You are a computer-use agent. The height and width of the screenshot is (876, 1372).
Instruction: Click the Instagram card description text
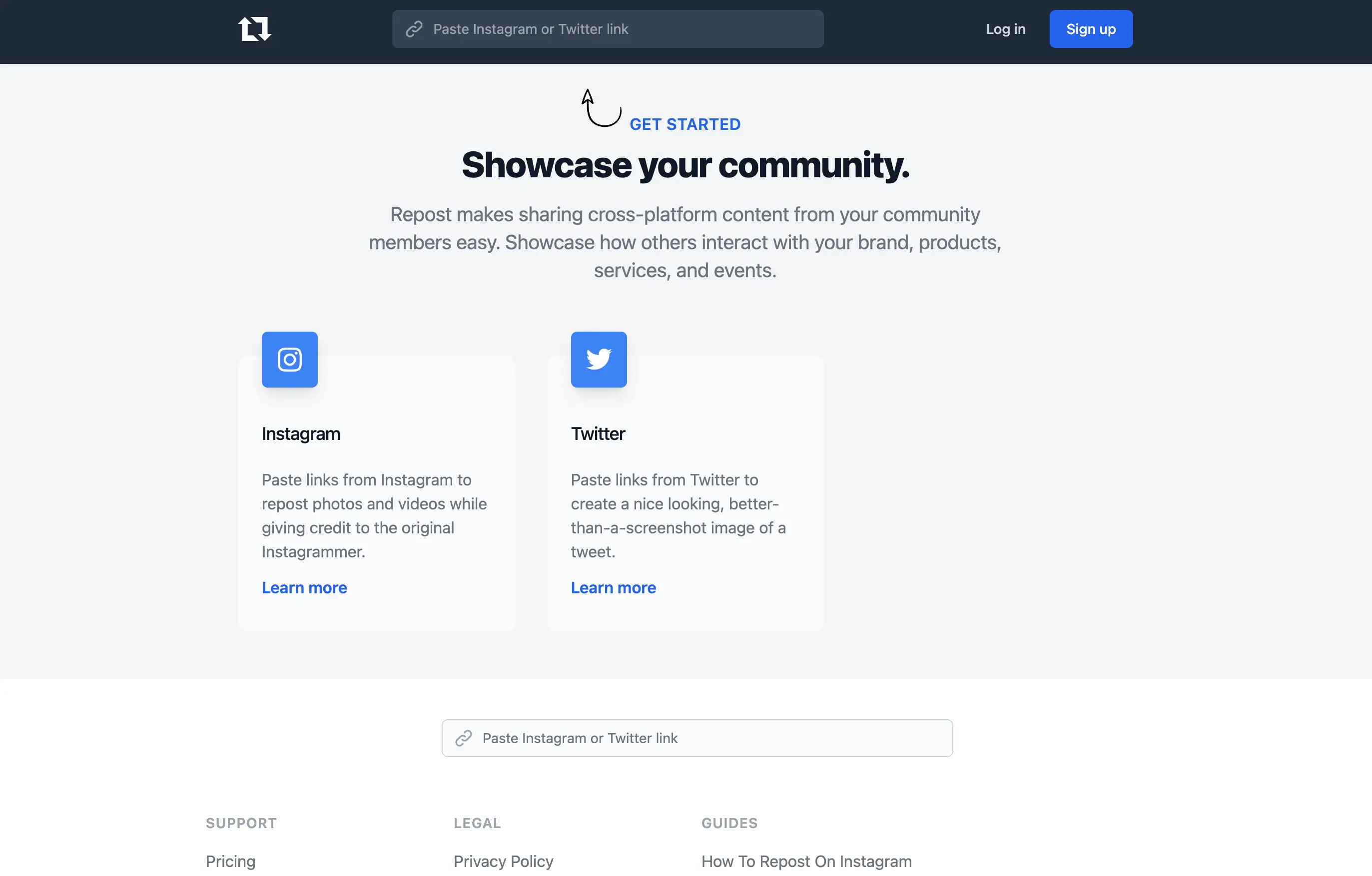point(374,515)
